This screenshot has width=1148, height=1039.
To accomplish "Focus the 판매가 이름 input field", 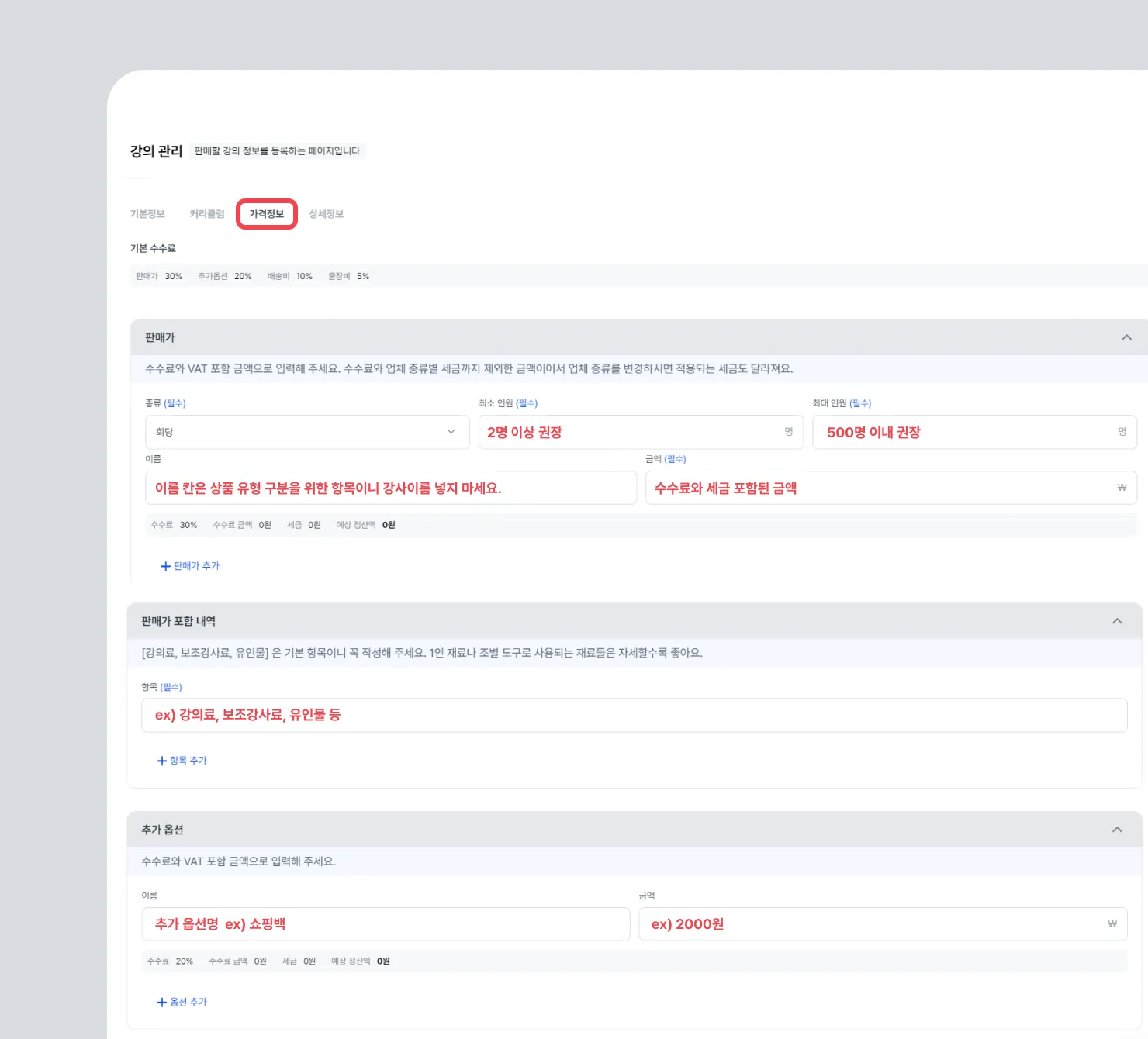I will 391,488.
